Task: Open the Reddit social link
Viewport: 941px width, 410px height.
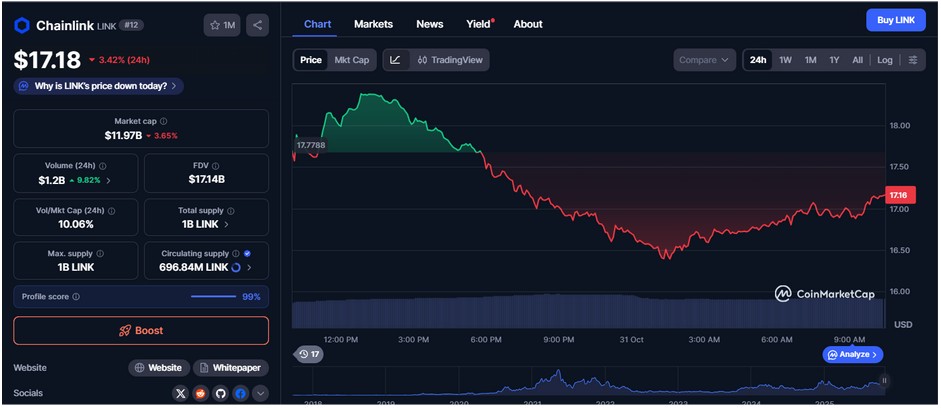Action: point(200,394)
